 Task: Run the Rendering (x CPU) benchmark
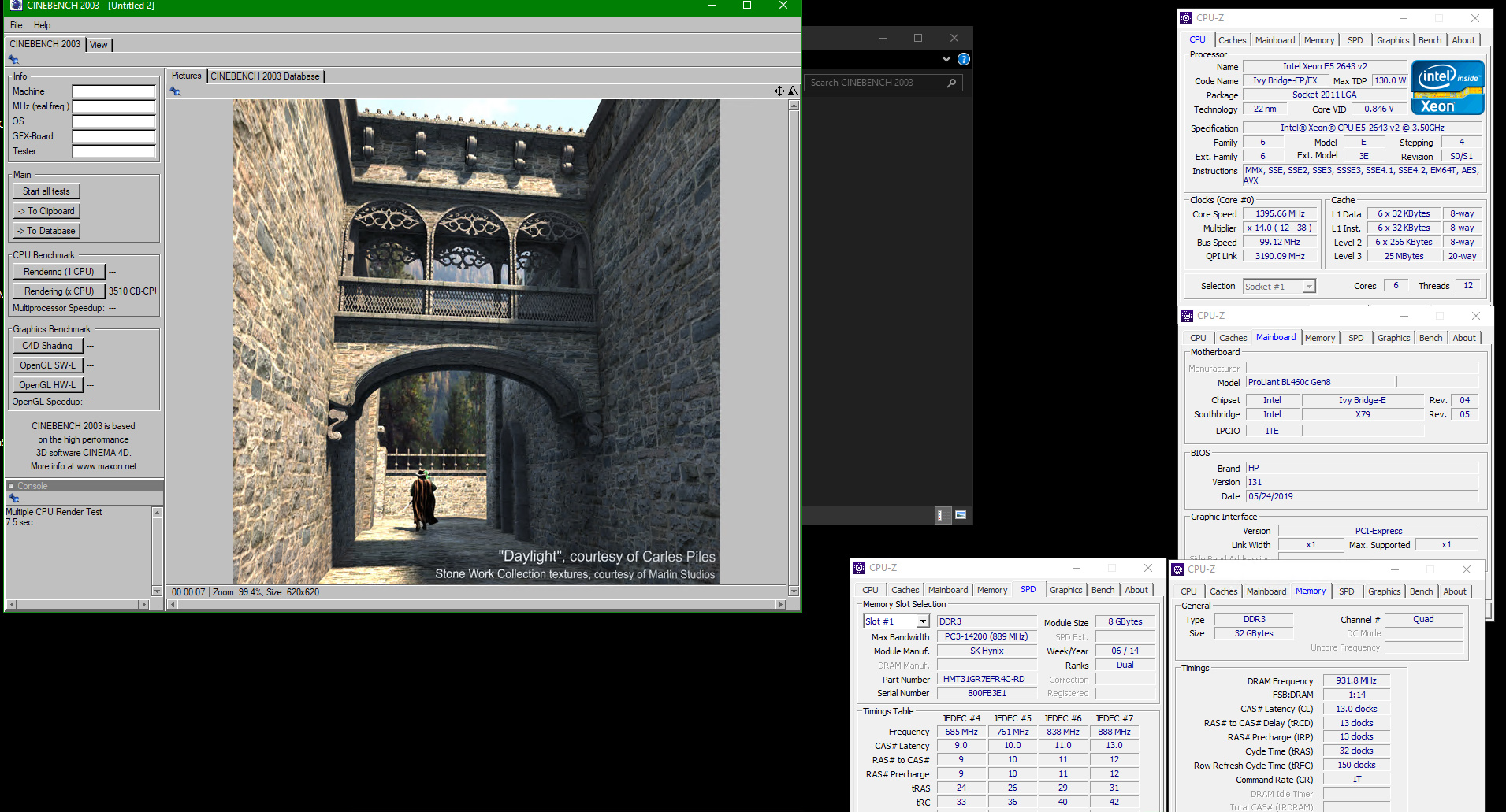[58, 291]
